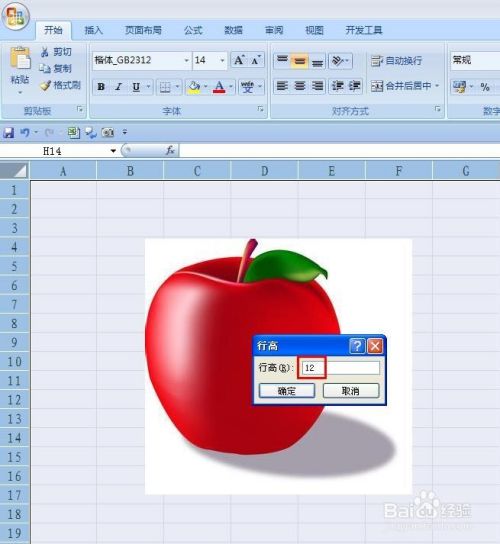Align text to bottom
The width and height of the screenshot is (500, 544).
(x=317, y=61)
